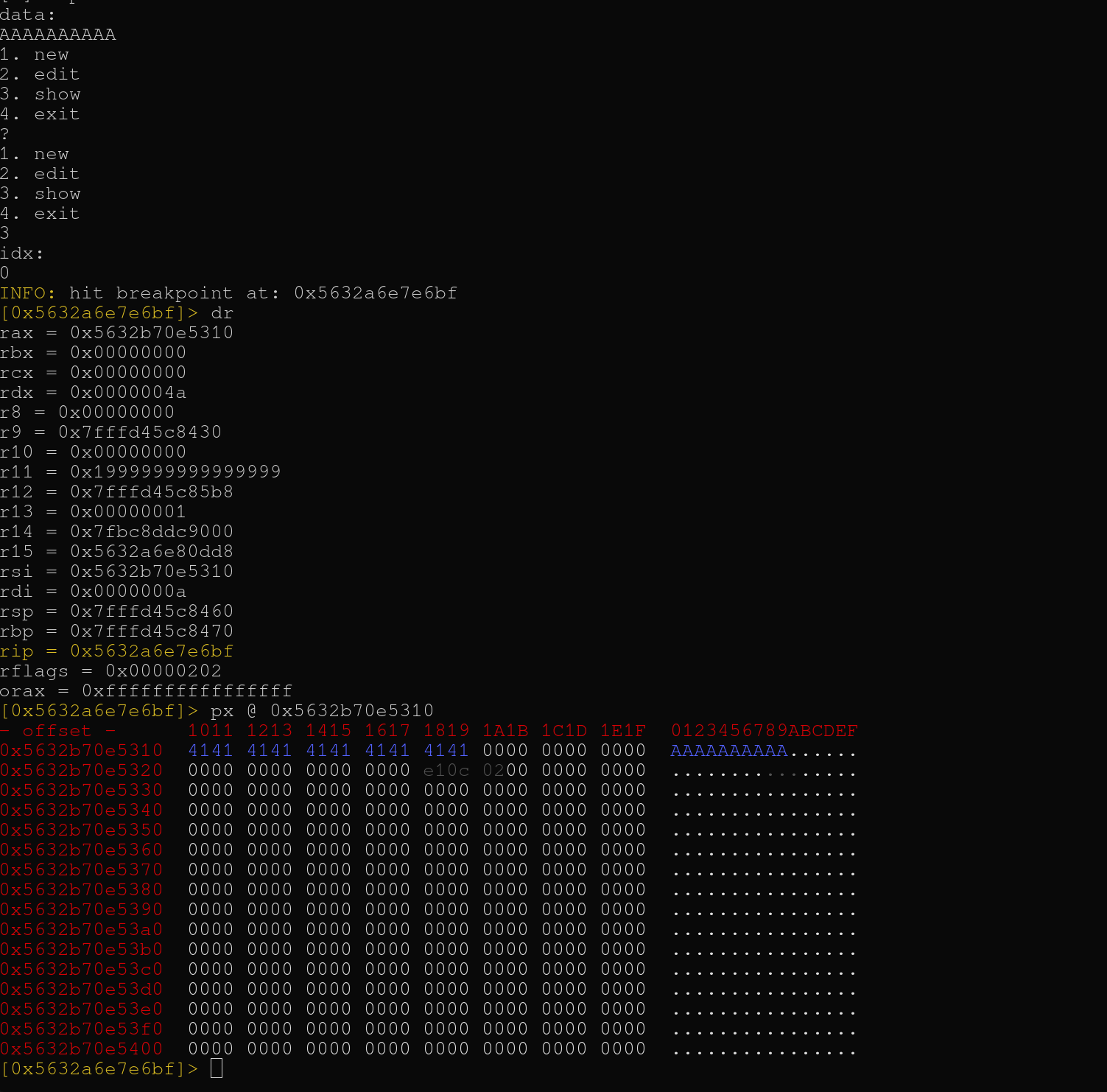Select the r15 value 0x5632a6e80dd8
The width and height of the screenshot is (1107, 1092).
click(152, 552)
